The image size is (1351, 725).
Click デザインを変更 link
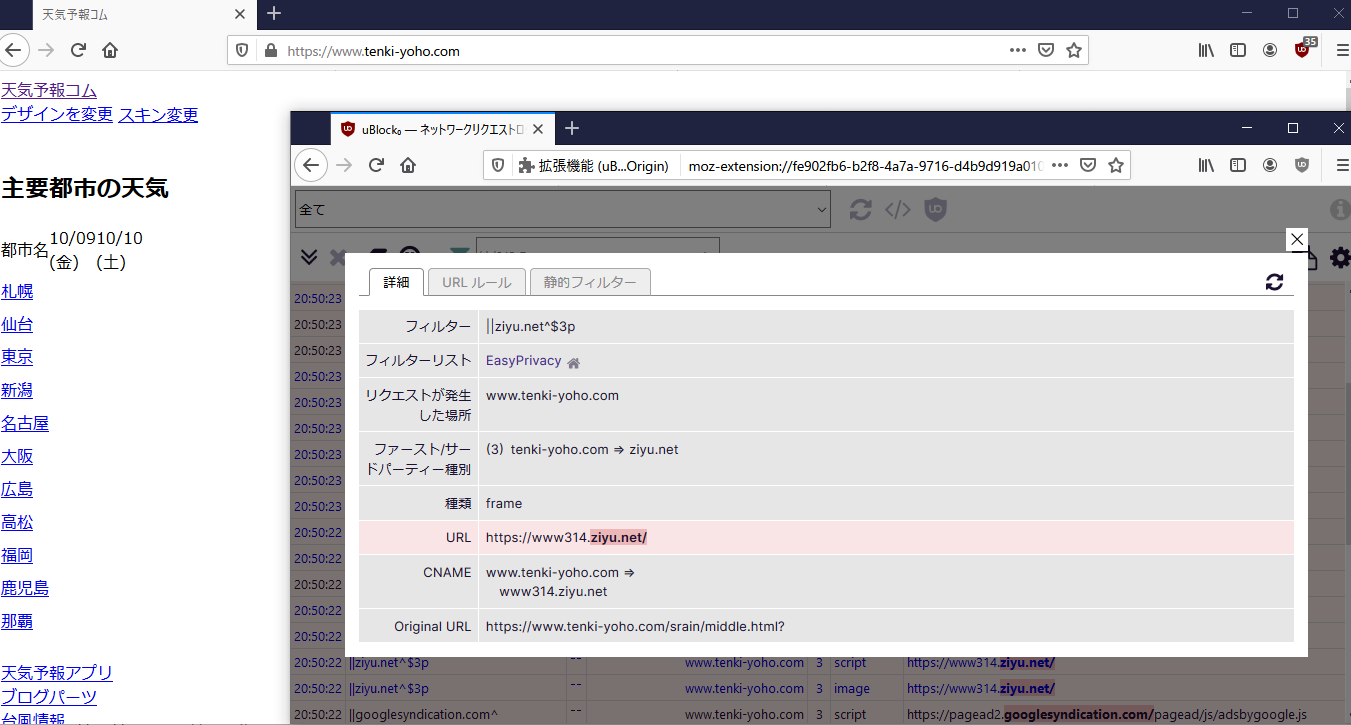(57, 114)
